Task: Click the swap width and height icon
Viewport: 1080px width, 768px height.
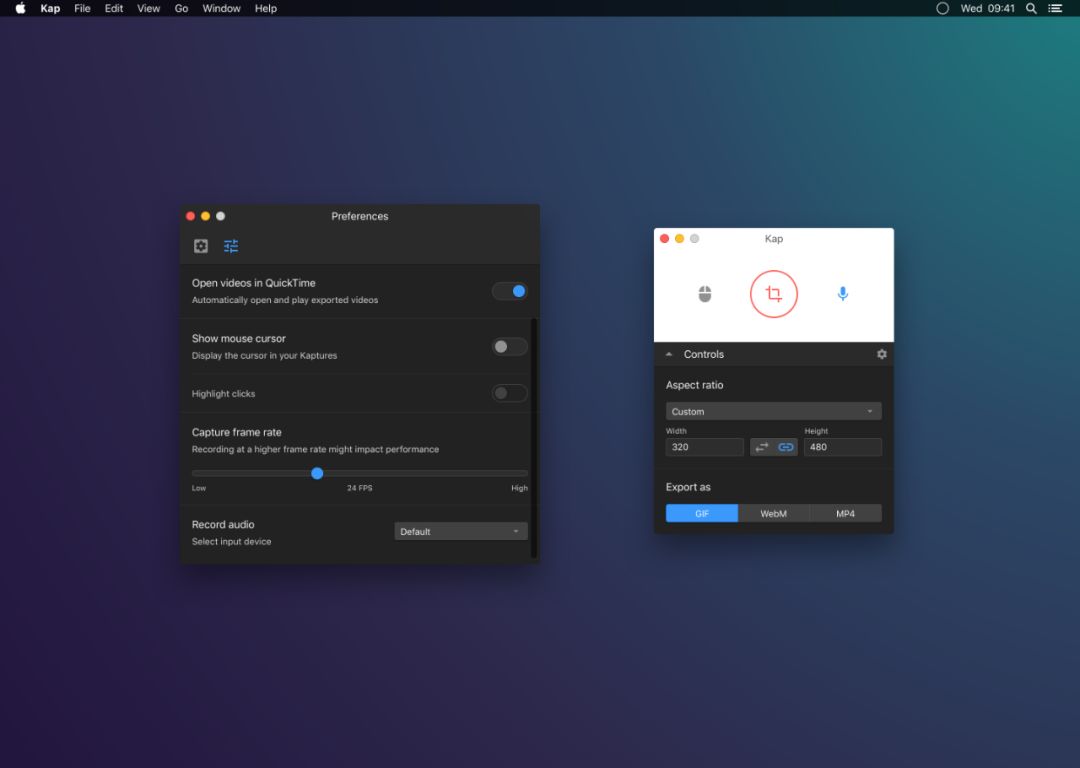Action: point(762,447)
